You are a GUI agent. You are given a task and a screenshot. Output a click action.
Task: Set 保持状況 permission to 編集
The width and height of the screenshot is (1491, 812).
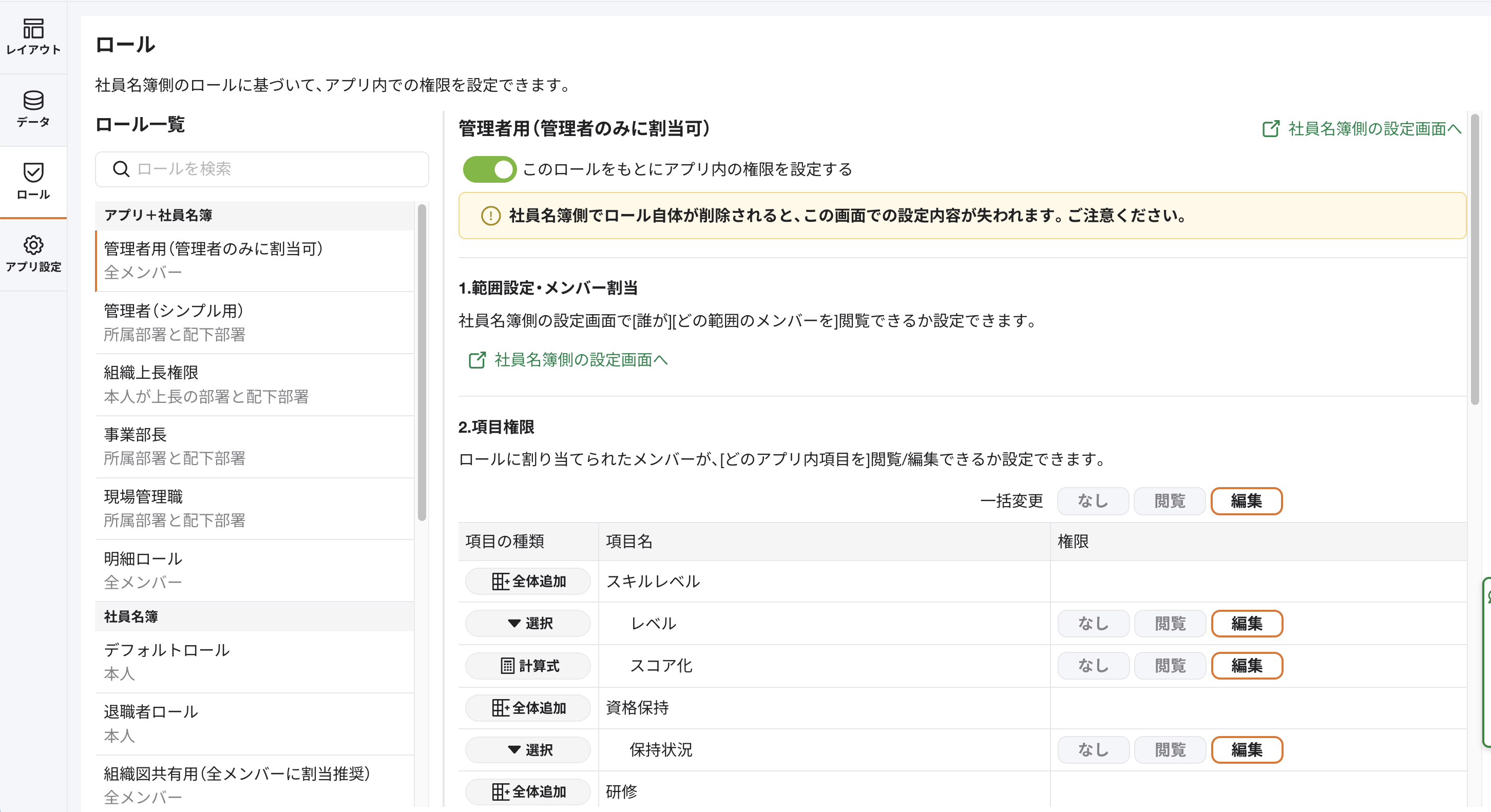pos(1246,749)
